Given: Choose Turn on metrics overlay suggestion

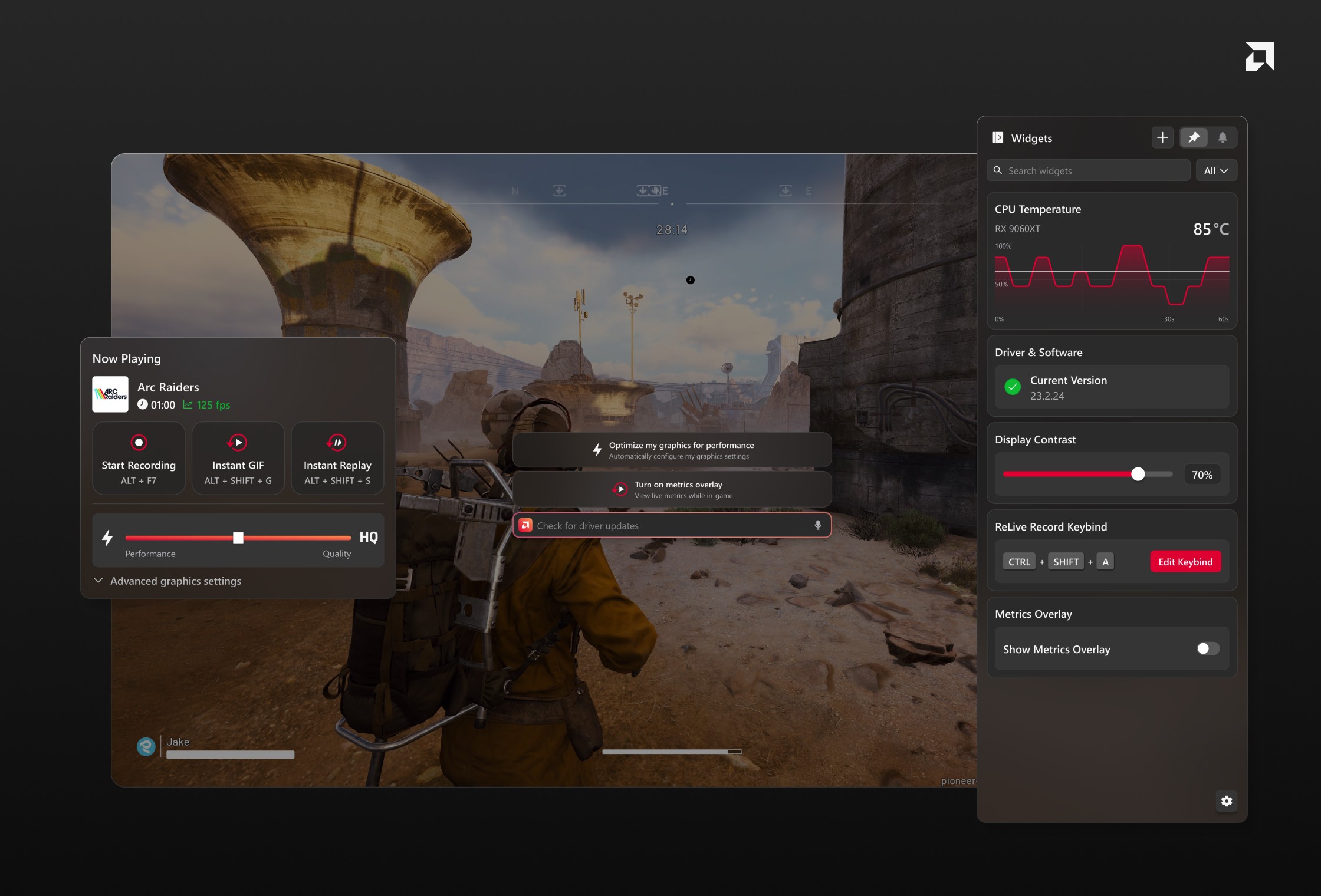Looking at the screenshot, I should (672, 489).
